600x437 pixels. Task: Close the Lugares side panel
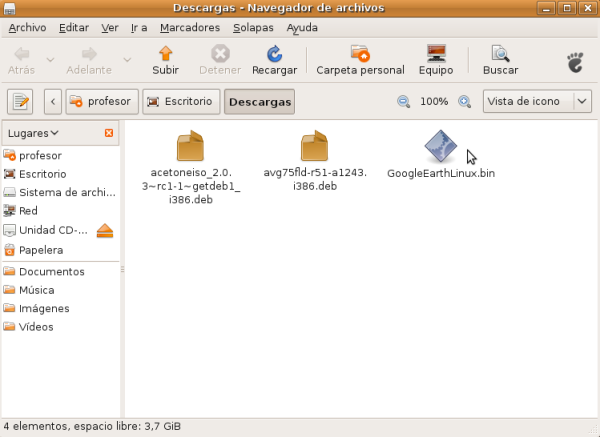pyautogui.click(x=109, y=133)
